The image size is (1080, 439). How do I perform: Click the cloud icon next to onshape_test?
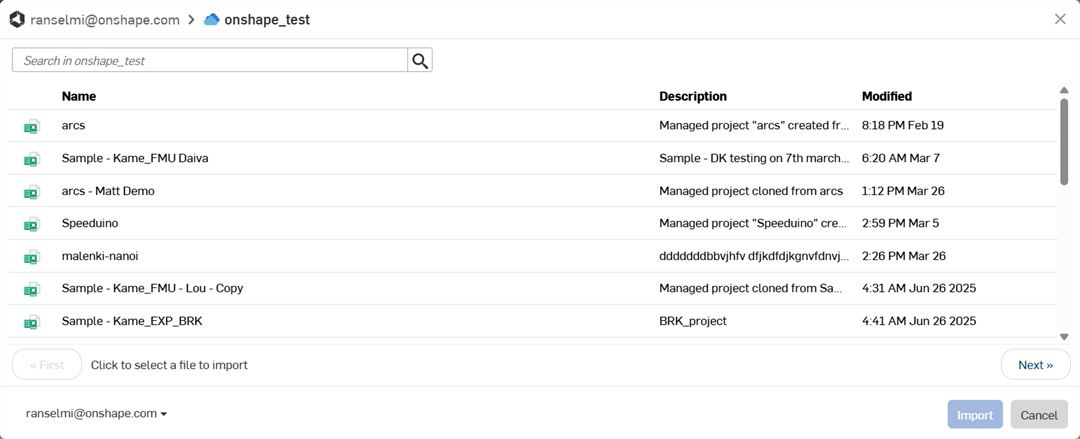[211, 20]
